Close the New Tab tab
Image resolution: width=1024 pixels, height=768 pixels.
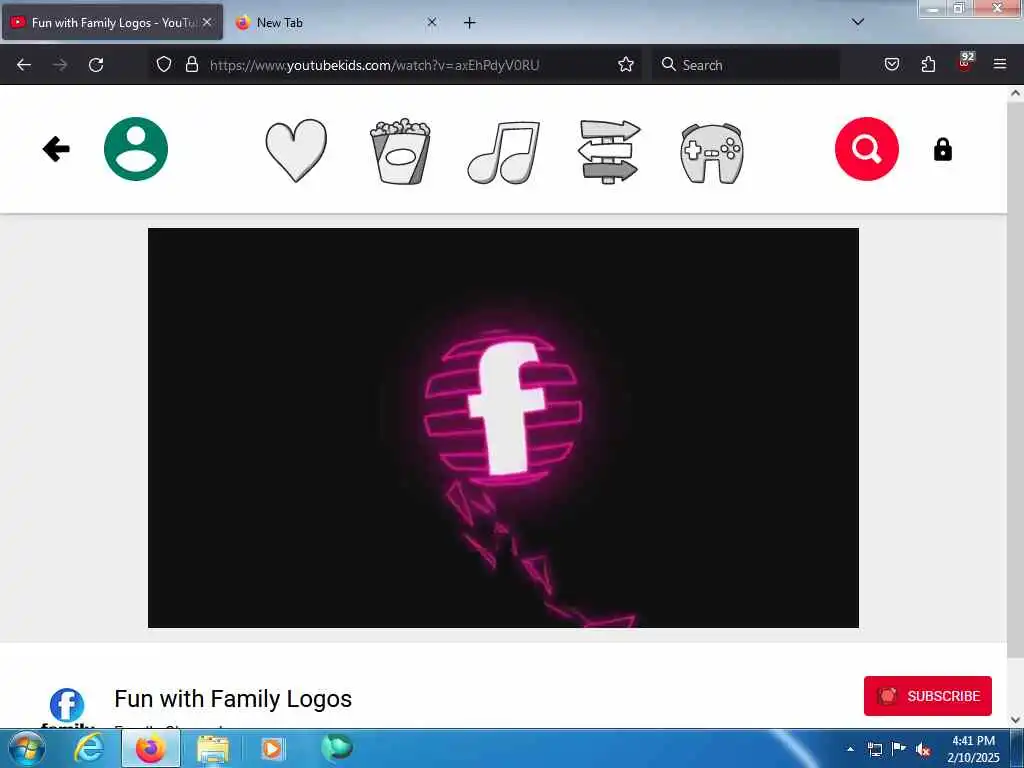tap(432, 22)
